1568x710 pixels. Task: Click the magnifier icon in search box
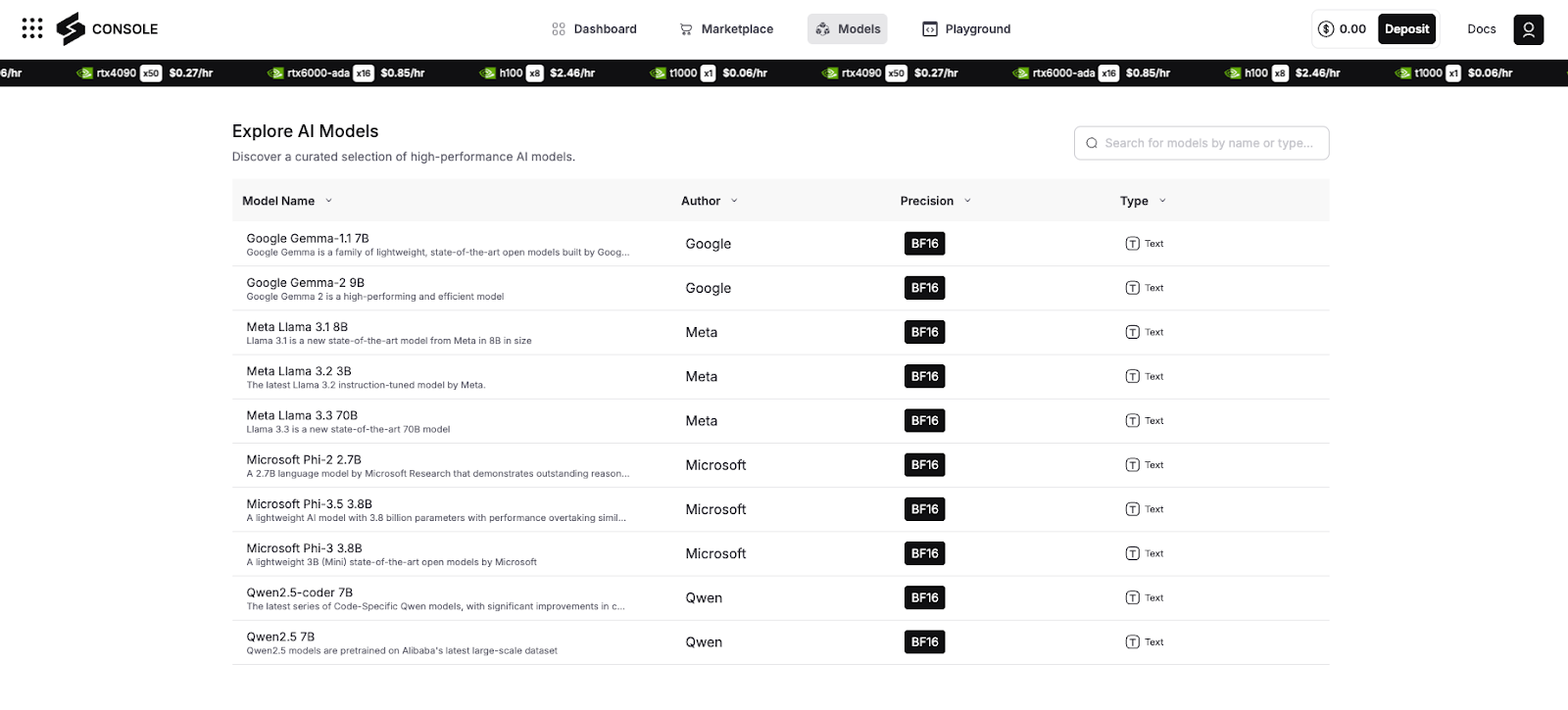point(1092,143)
